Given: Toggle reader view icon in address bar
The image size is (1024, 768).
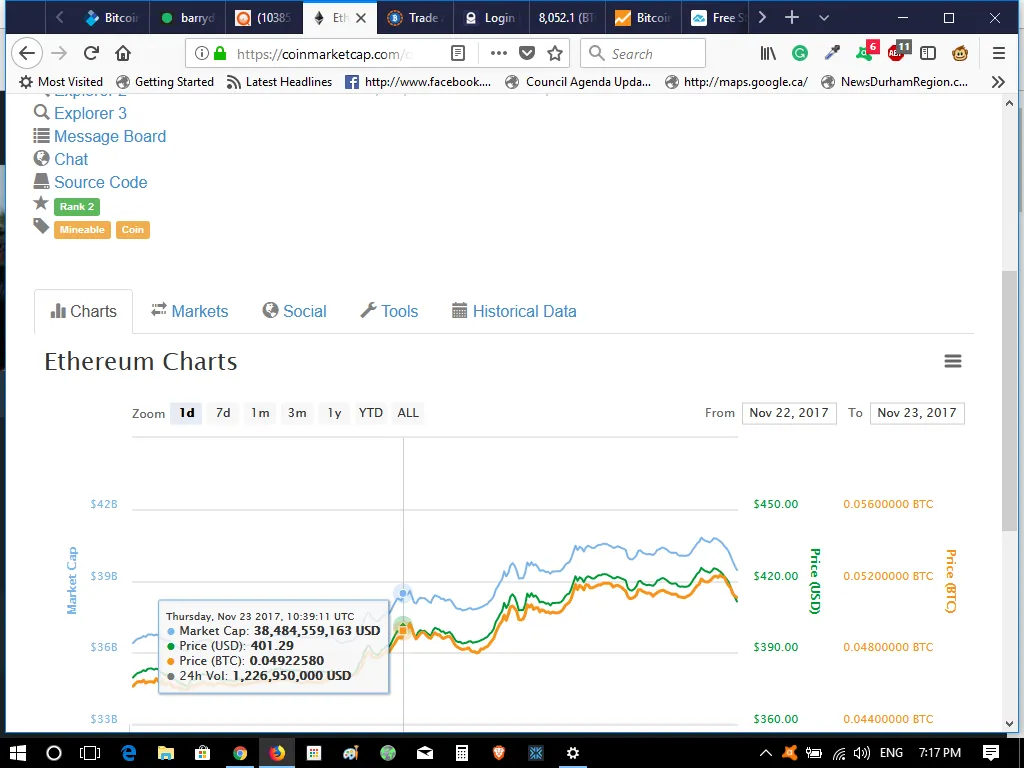Looking at the screenshot, I should coord(458,54).
